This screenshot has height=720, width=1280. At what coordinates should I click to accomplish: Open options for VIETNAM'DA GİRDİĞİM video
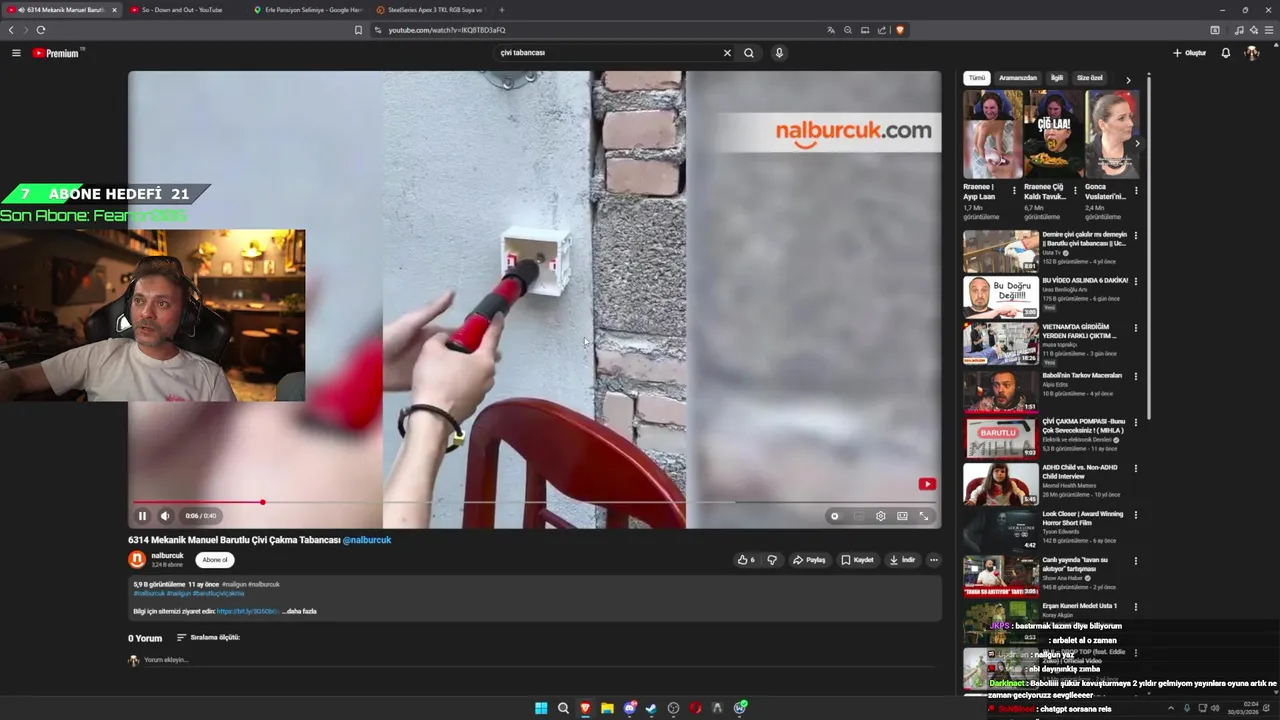[1136, 328]
